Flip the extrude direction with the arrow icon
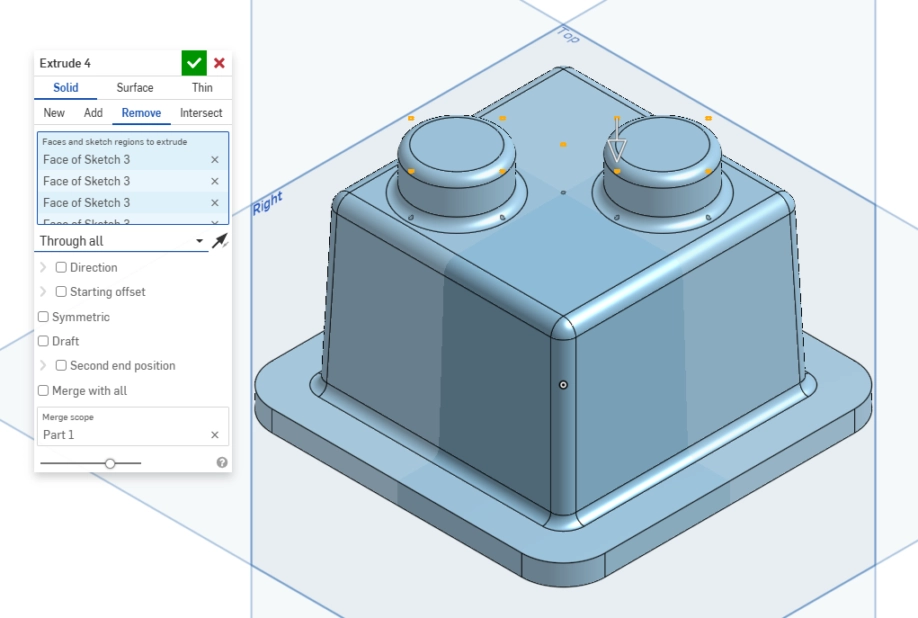 [220, 241]
